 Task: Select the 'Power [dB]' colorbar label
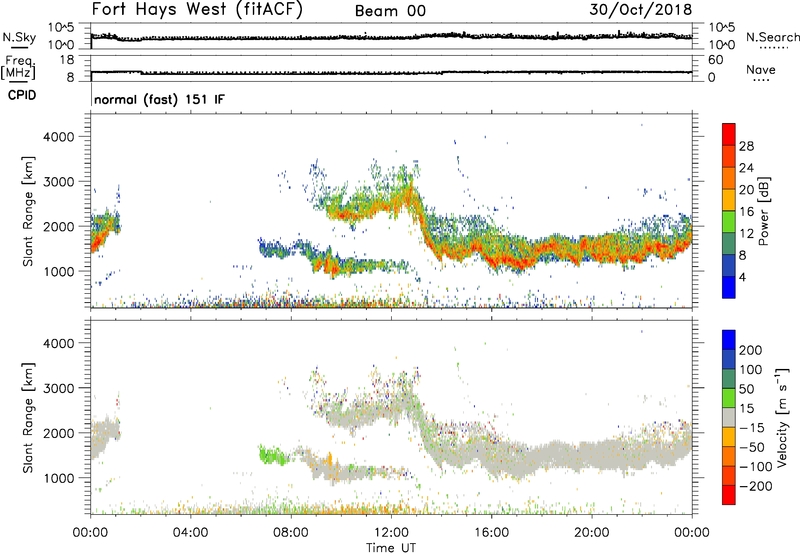coord(764,211)
